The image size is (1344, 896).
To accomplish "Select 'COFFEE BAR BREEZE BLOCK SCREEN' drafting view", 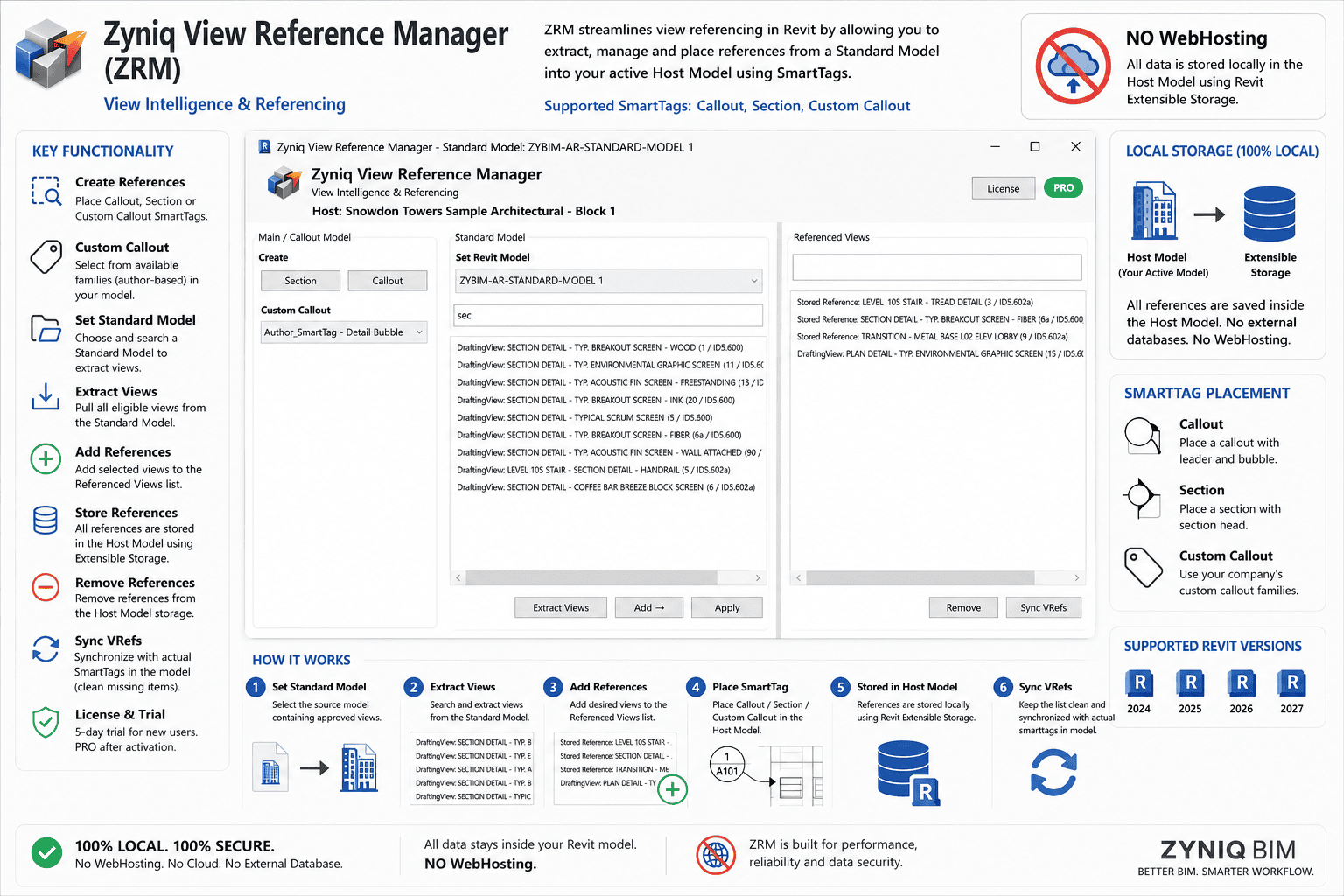I will (x=608, y=487).
